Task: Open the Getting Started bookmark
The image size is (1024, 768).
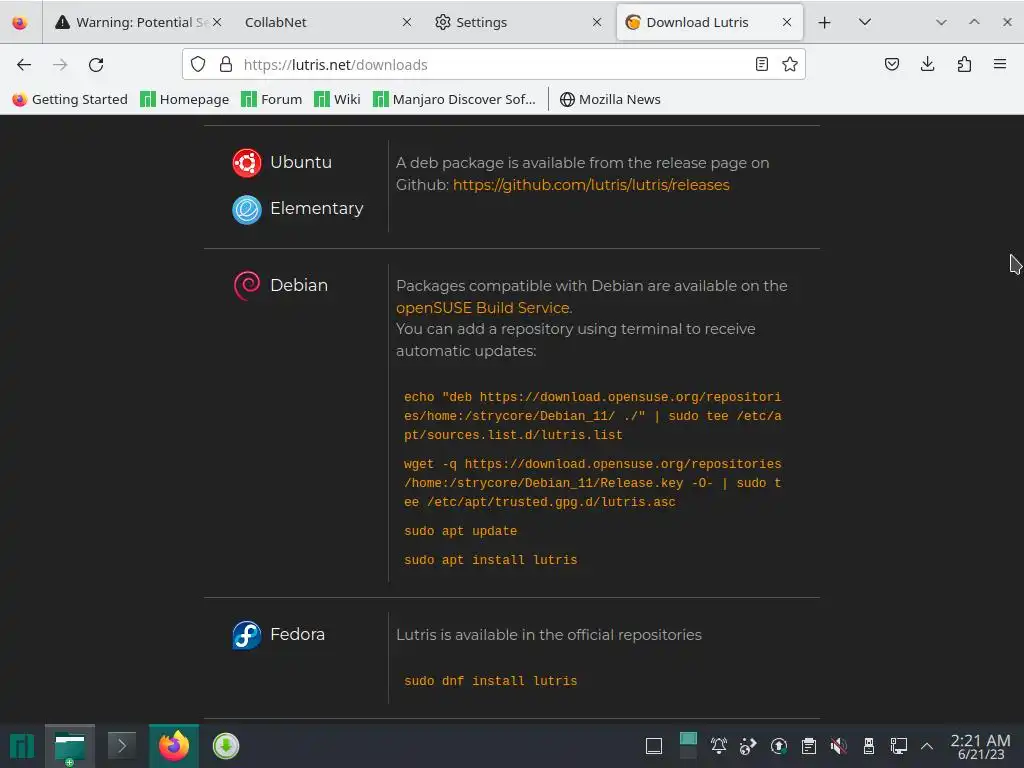Action: (70, 99)
